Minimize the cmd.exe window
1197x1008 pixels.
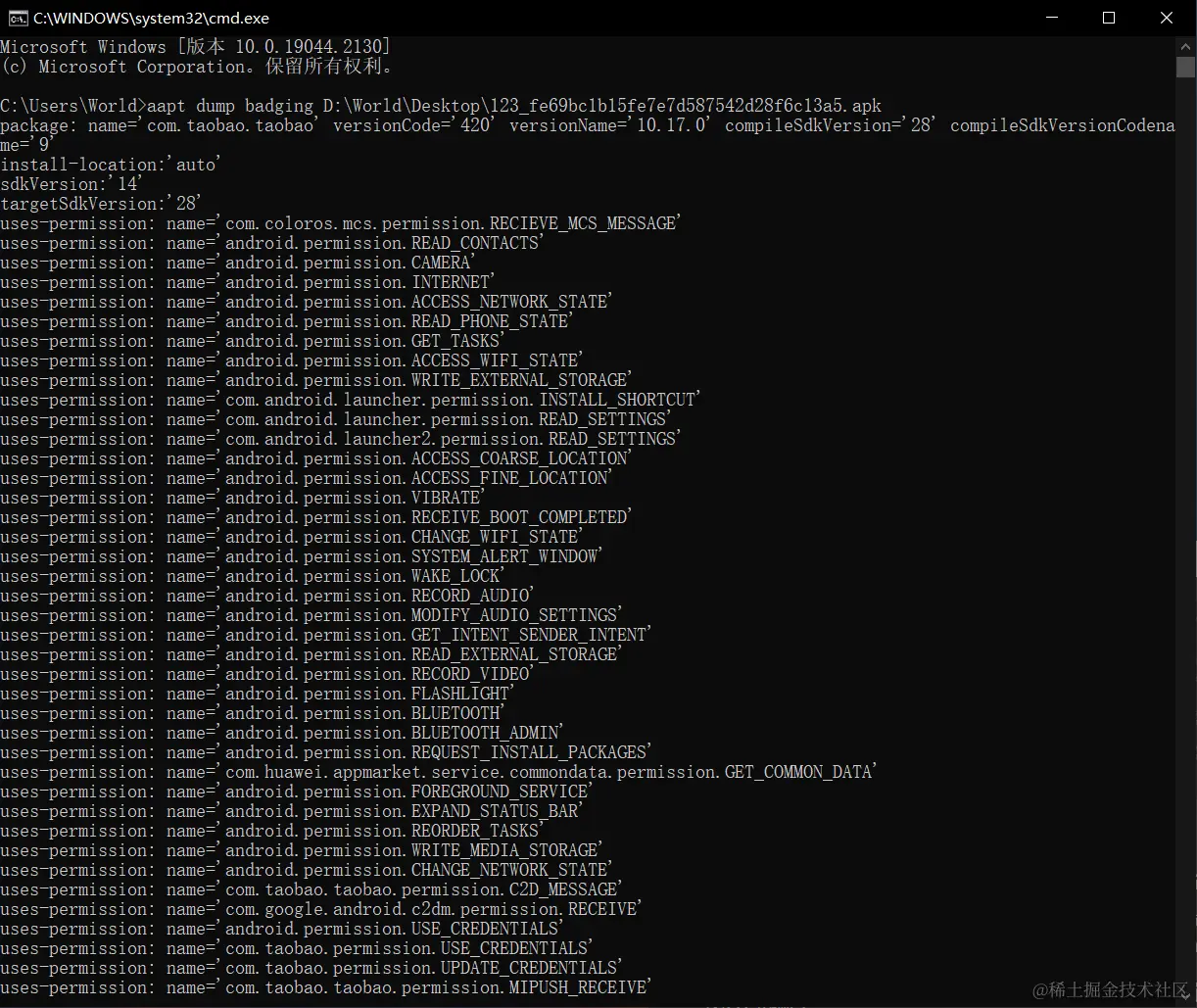[x=1052, y=18]
